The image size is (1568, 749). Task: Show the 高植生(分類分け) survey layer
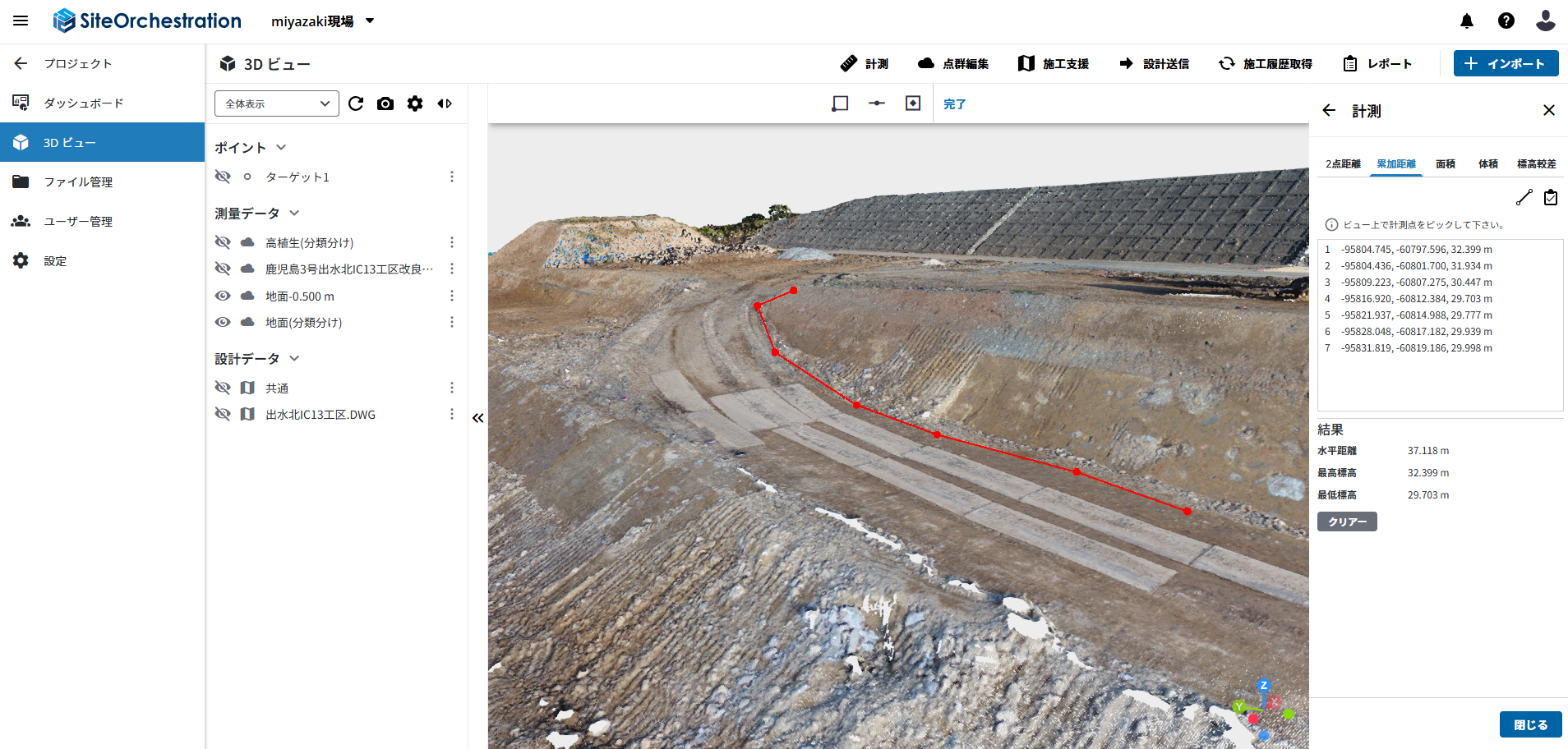[x=223, y=242]
